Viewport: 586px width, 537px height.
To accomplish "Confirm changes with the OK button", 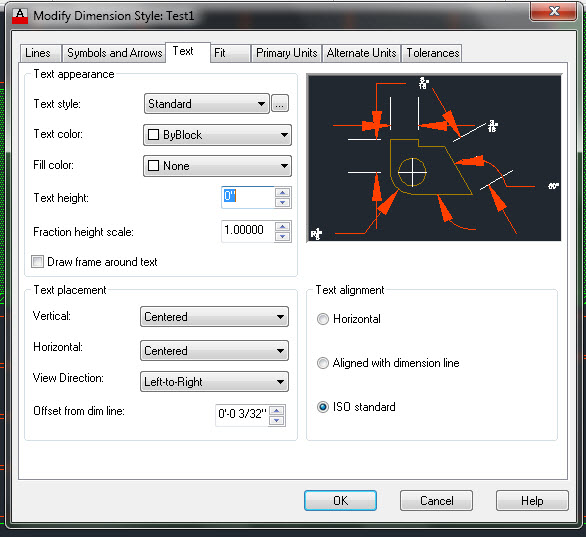I will tap(340, 500).
